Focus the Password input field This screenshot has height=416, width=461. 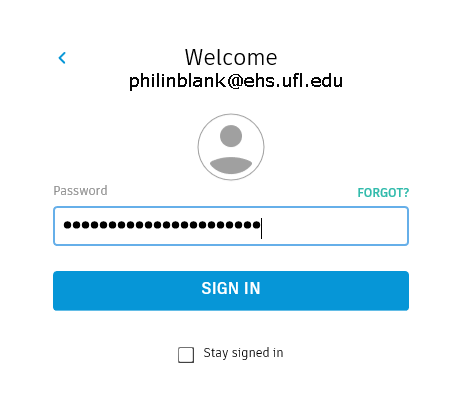tap(231, 226)
